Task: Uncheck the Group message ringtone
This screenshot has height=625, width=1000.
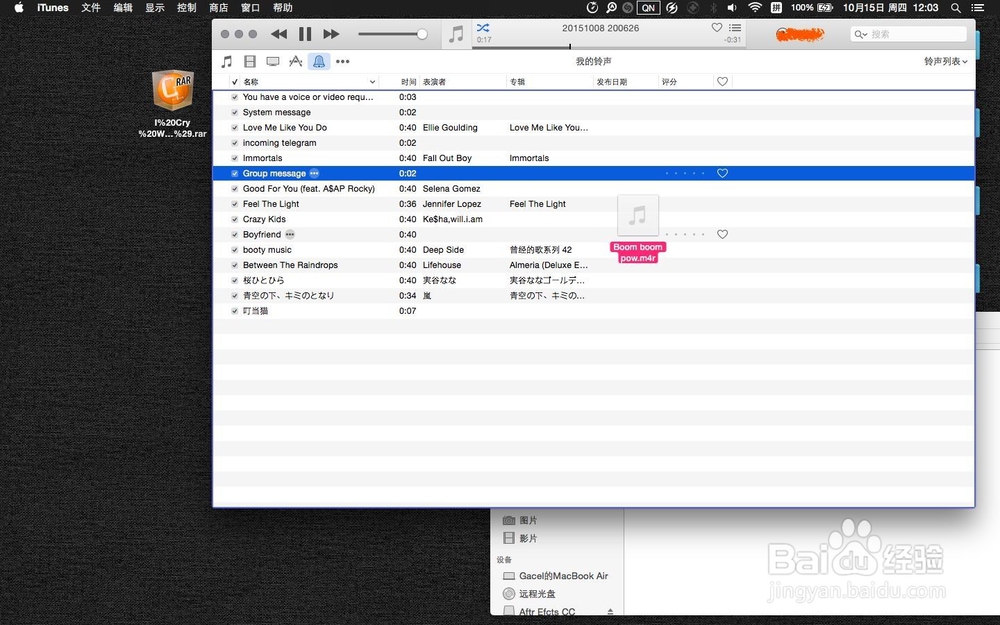Action: click(235, 173)
